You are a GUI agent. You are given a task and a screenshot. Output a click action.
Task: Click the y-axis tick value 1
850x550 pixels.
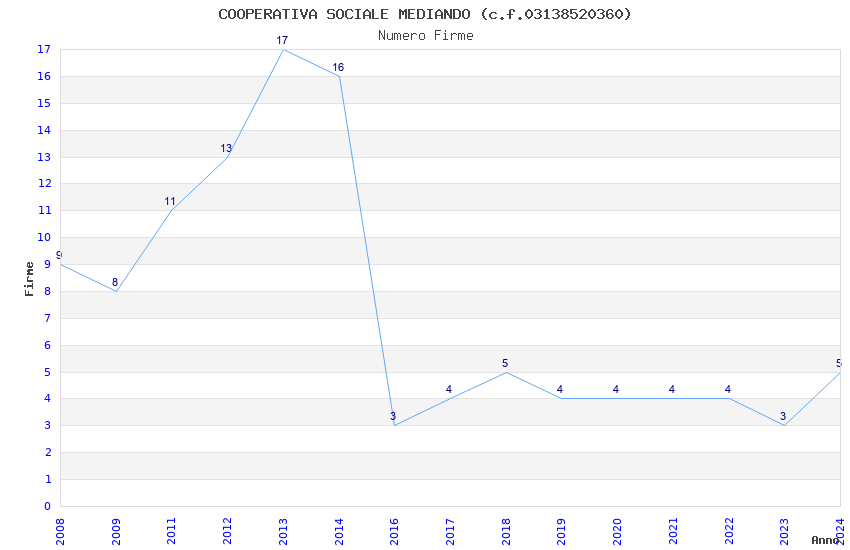[x=48, y=479]
